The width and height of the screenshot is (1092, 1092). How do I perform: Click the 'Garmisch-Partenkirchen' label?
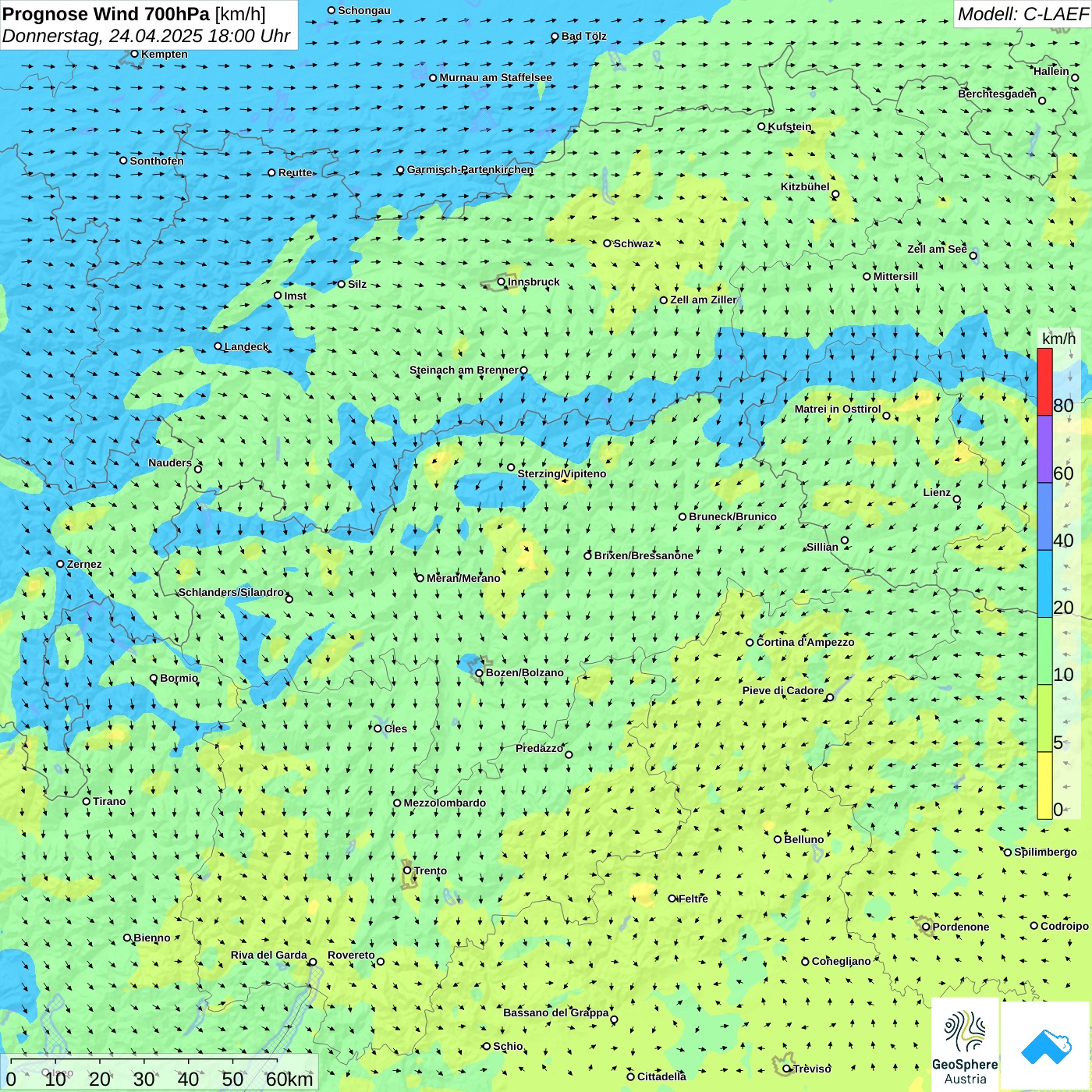coord(470,169)
